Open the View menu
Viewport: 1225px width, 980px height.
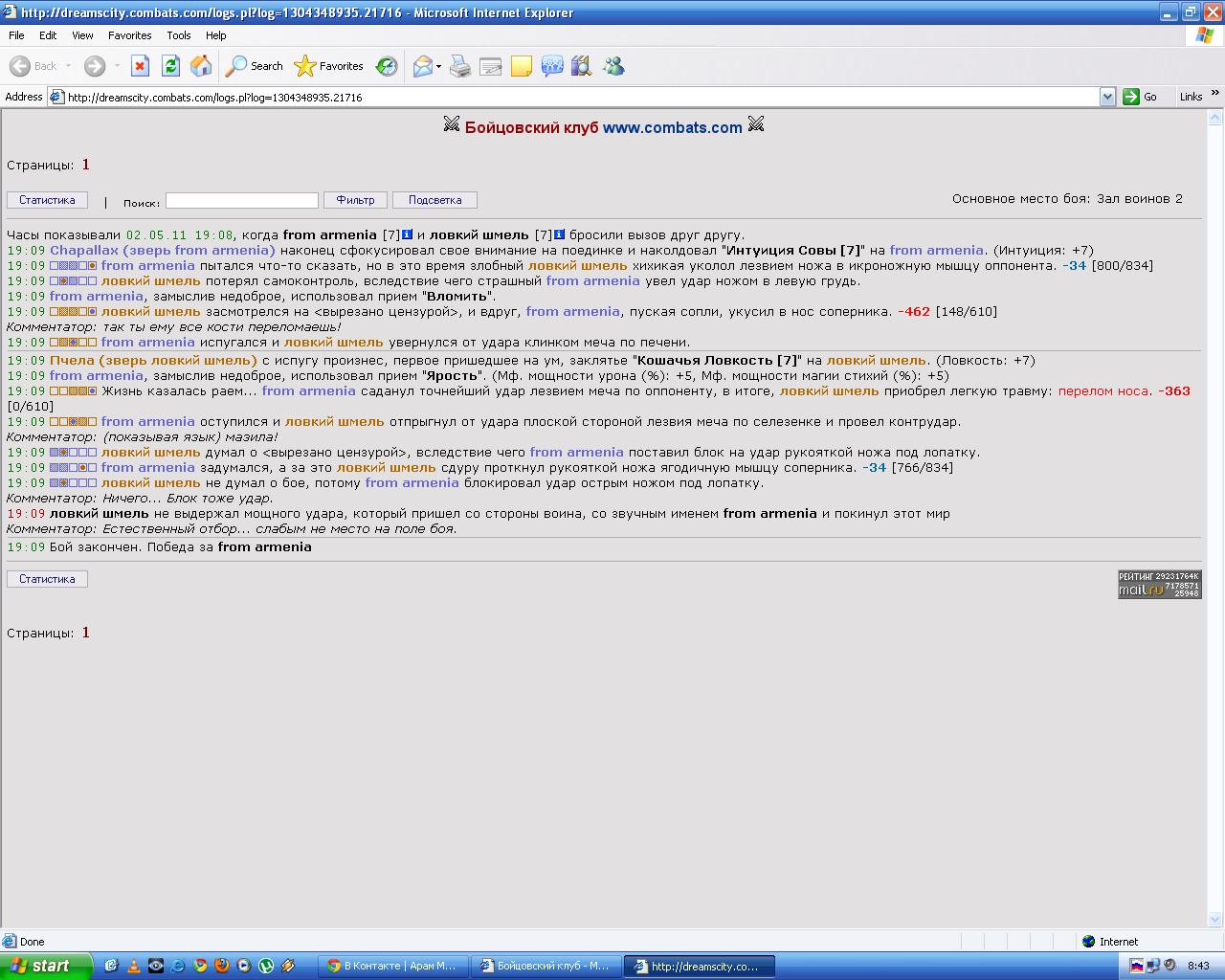[x=82, y=35]
